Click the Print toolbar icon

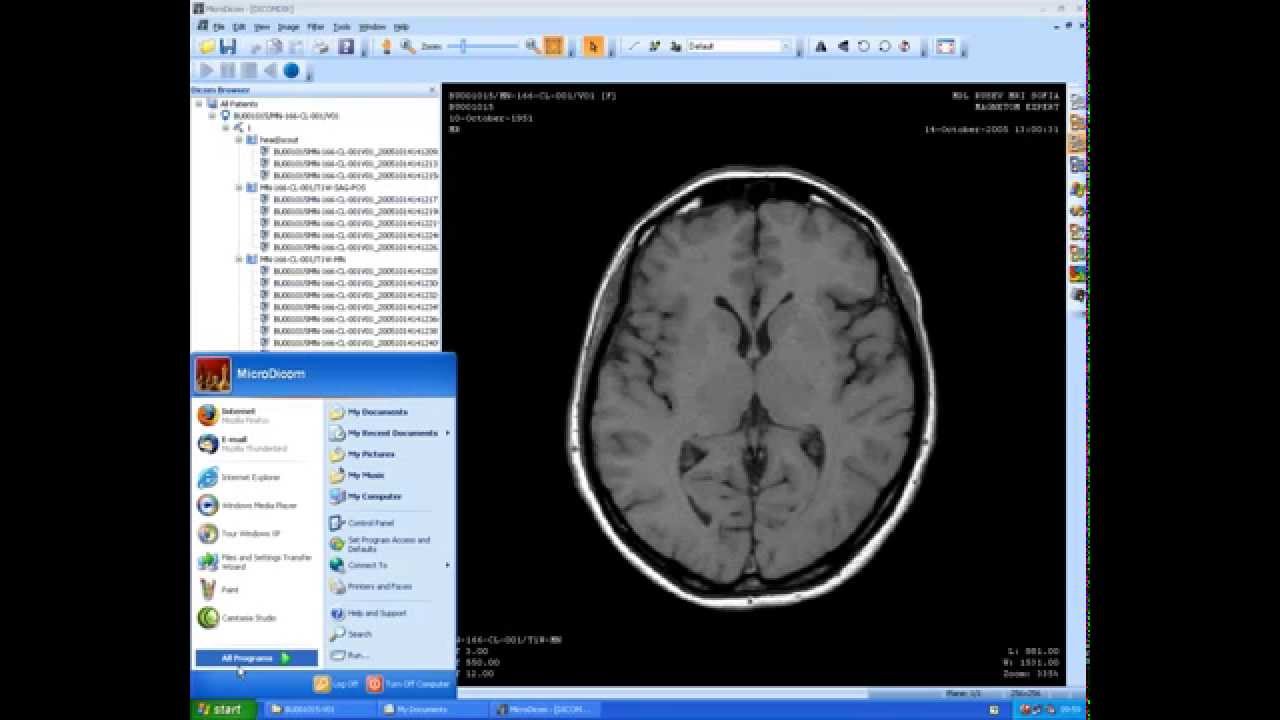point(321,46)
